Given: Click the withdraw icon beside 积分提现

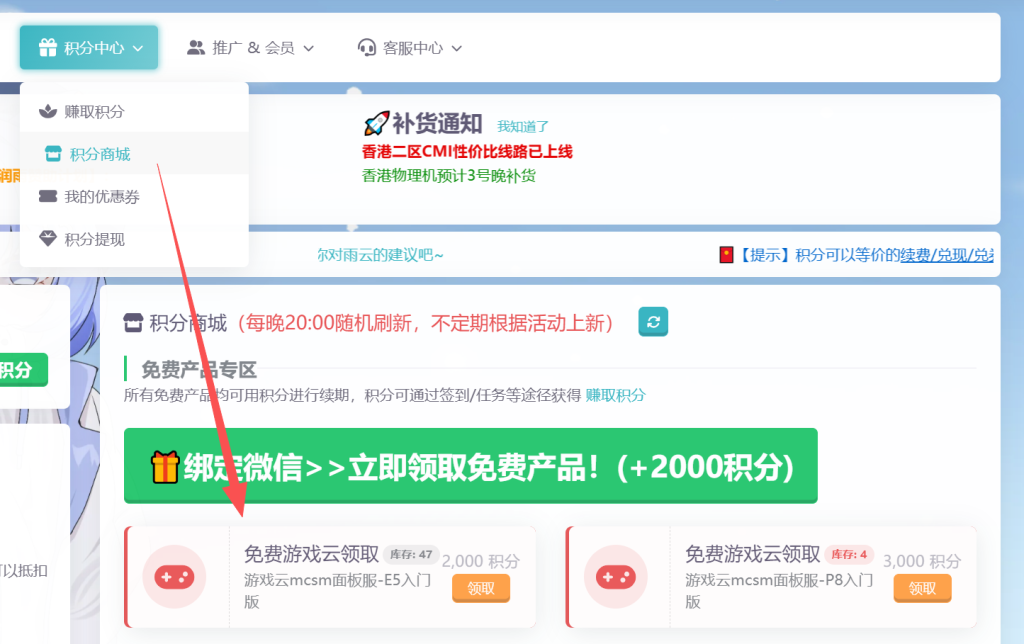Looking at the screenshot, I should 47,239.
